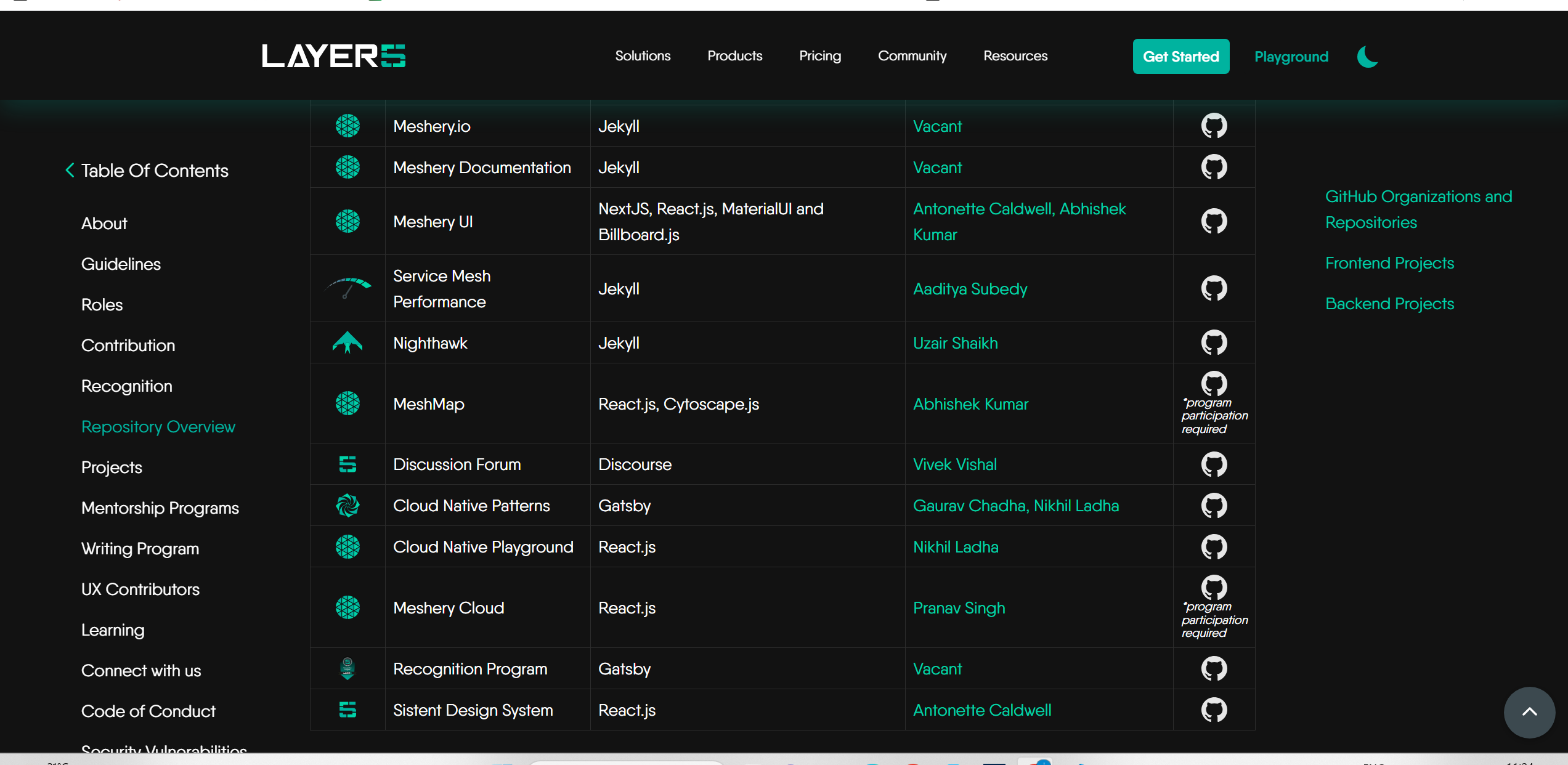Toggle dark mode with the moon icon
Viewport: 1568px width, 765px height.
click(x=1367, y=57)
